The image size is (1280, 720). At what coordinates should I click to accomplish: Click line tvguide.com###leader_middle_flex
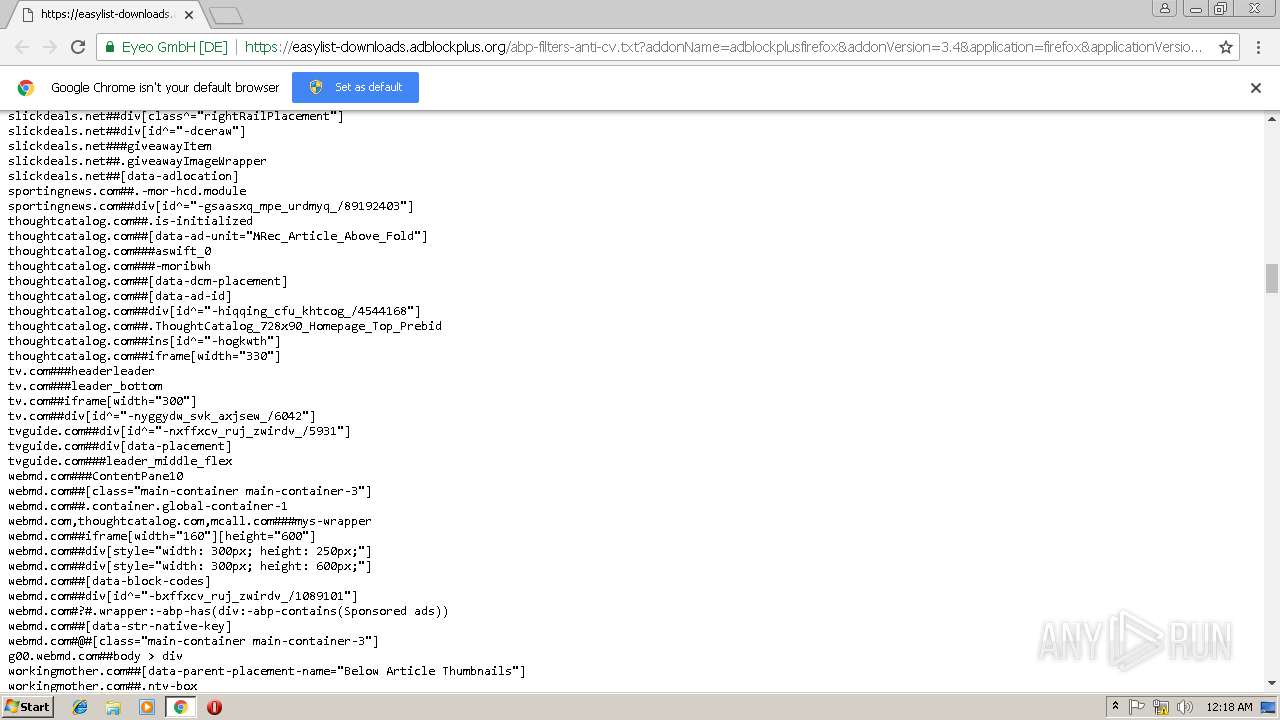coord(120,461)
